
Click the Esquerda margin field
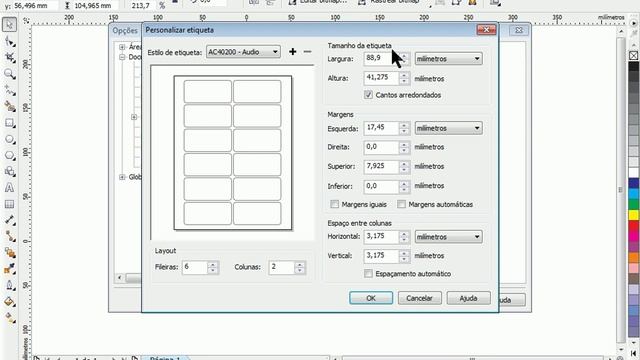pyautogui.click(x=381, y=128)
